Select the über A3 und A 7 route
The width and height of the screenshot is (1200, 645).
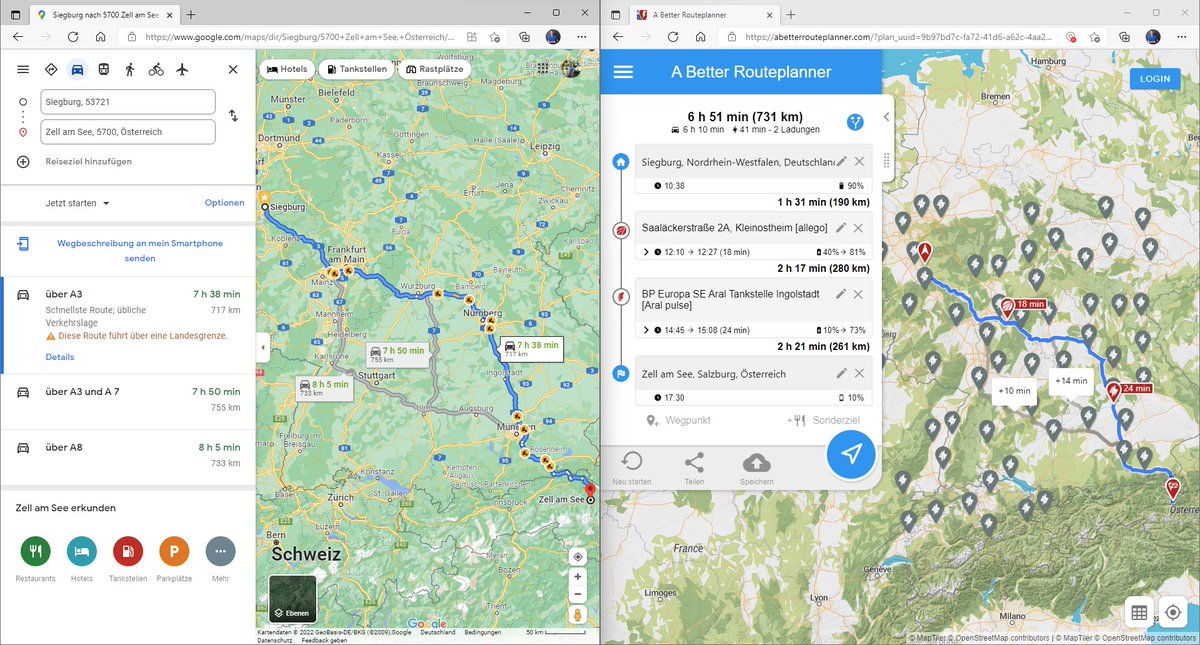coord(128,399)
